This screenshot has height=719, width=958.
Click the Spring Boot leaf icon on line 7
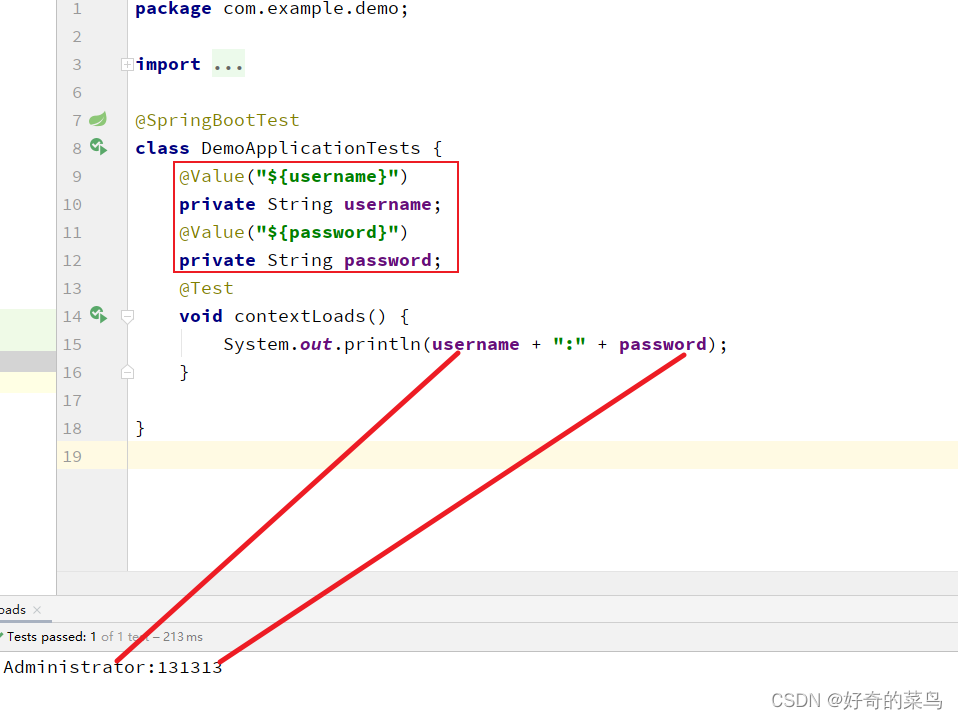click(97, 119)
